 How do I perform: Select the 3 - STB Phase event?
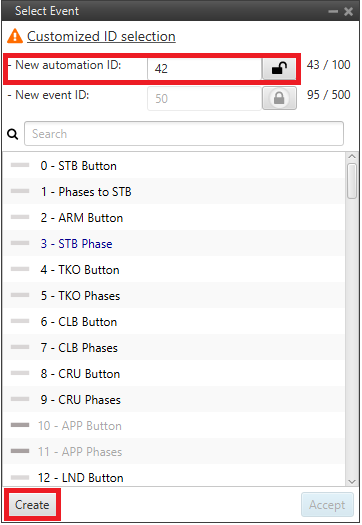click(x=174, y=243)
